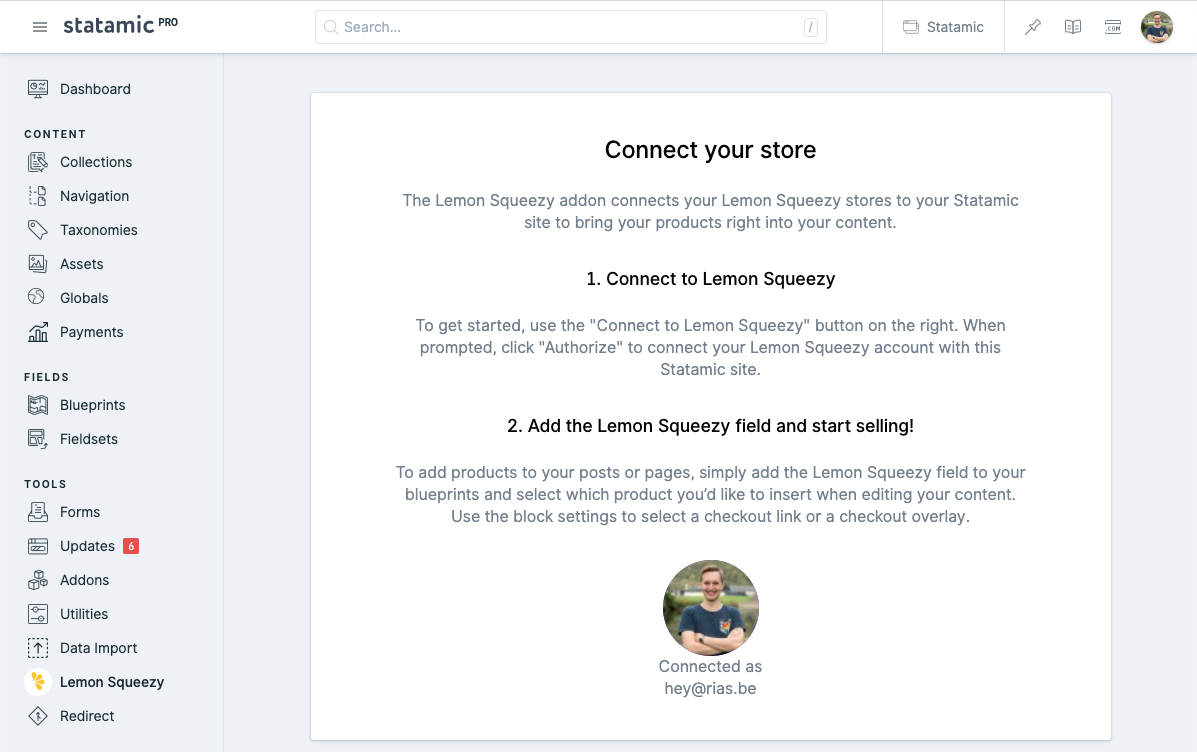This screenshot has height=752, width=1197.
Task: Click the red 6 updates badge
Action: pos(131,546)
